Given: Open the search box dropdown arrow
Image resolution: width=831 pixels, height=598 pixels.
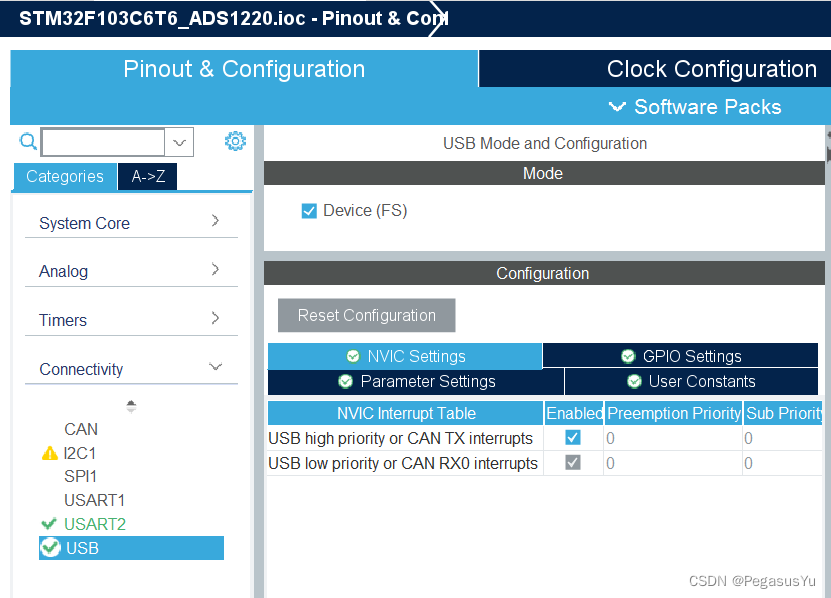Looking at the screenshot, I should click(179, 142).
